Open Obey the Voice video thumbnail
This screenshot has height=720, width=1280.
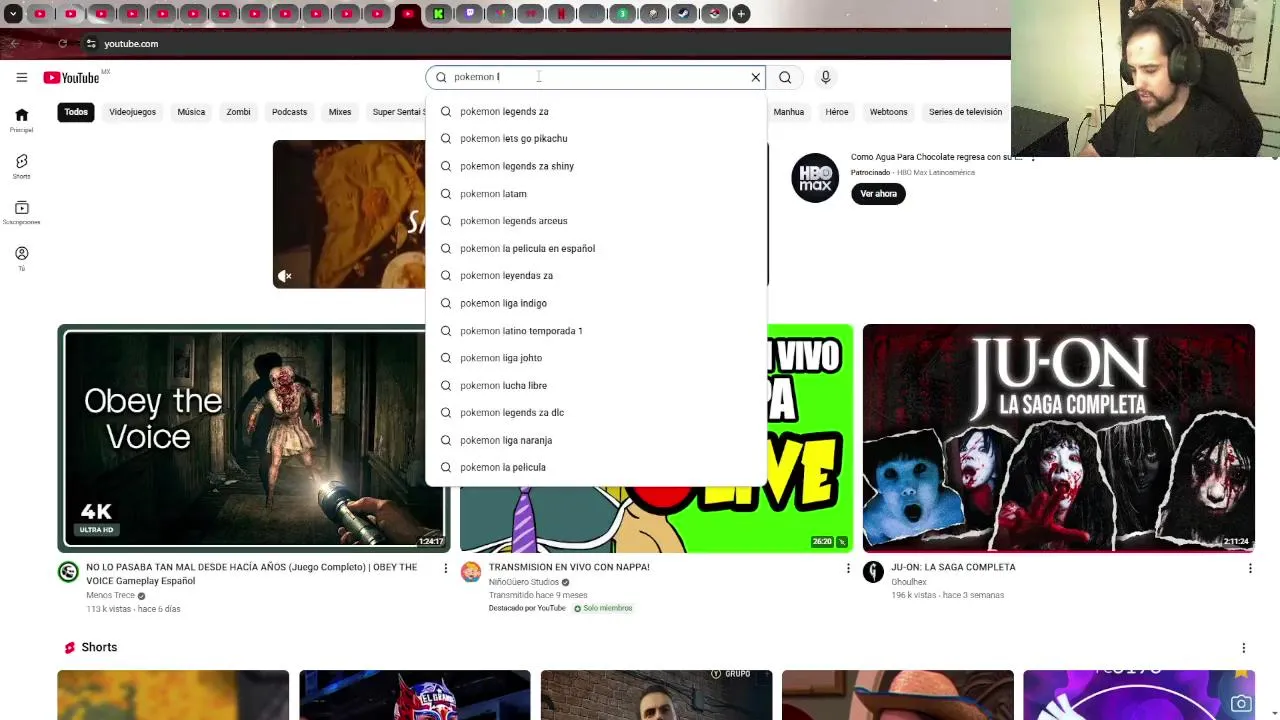point(253,438)
